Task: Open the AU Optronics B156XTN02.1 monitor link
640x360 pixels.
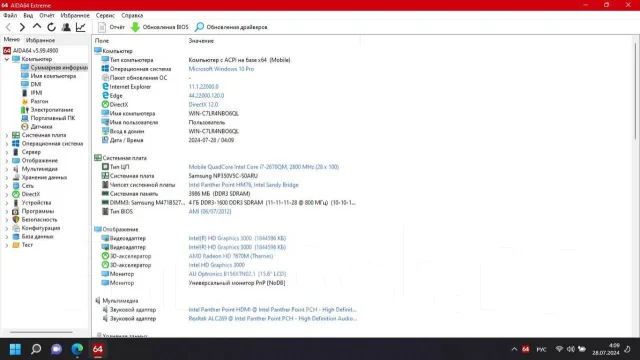Action: pyautogui.click(x=237, y=274)
